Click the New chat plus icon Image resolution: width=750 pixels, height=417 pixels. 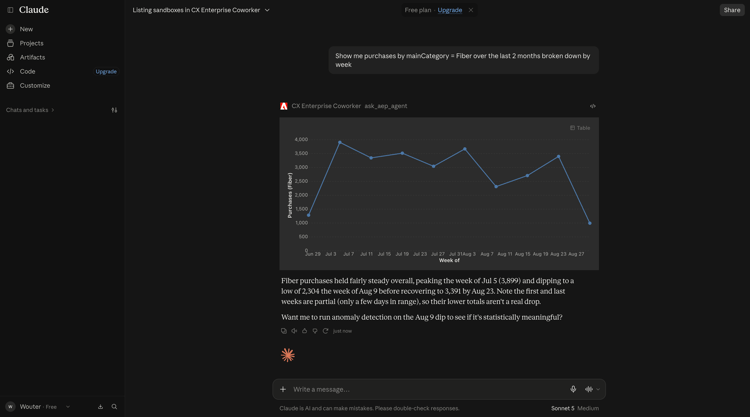(10, 29)
